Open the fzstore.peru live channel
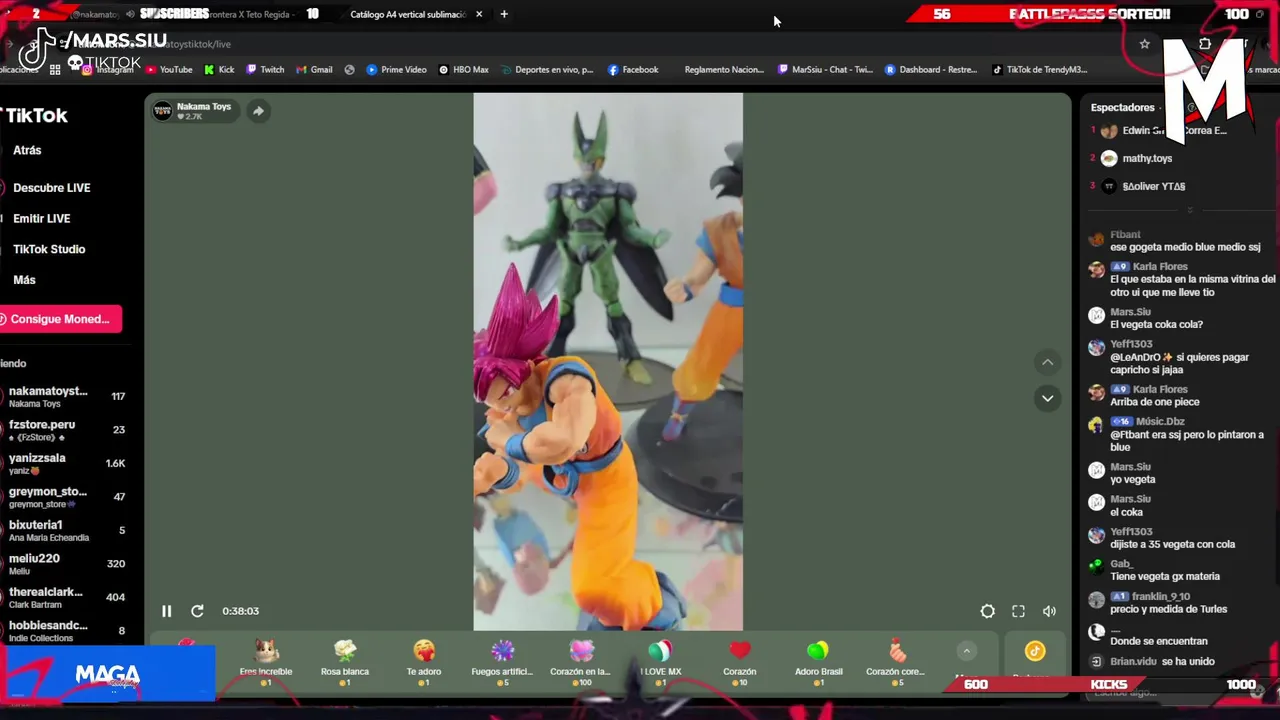Screen dimensions: 1280x720 point(66,430)
